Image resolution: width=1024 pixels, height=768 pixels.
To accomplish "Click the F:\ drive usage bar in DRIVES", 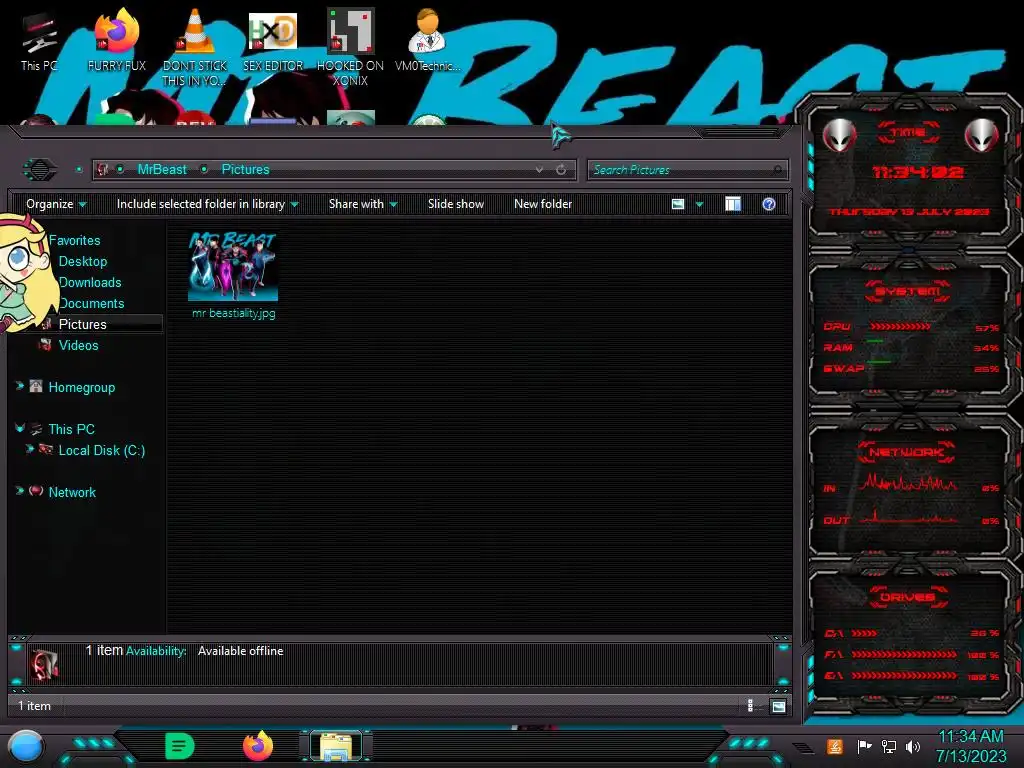I will coord(904,654).
